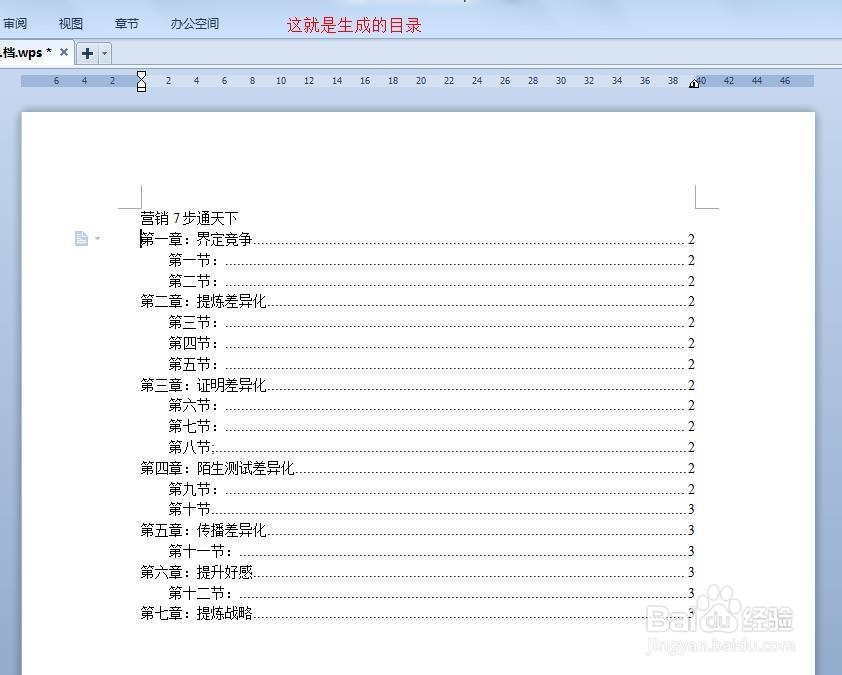This screenshot has width=842, height=675.
Task: Click ruler mark 10
Action: click(x=281, y=81)
